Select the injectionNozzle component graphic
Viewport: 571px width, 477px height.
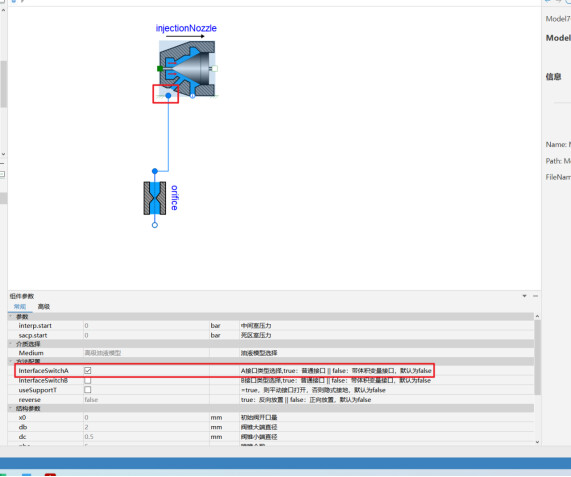click(x=187, y=68)
